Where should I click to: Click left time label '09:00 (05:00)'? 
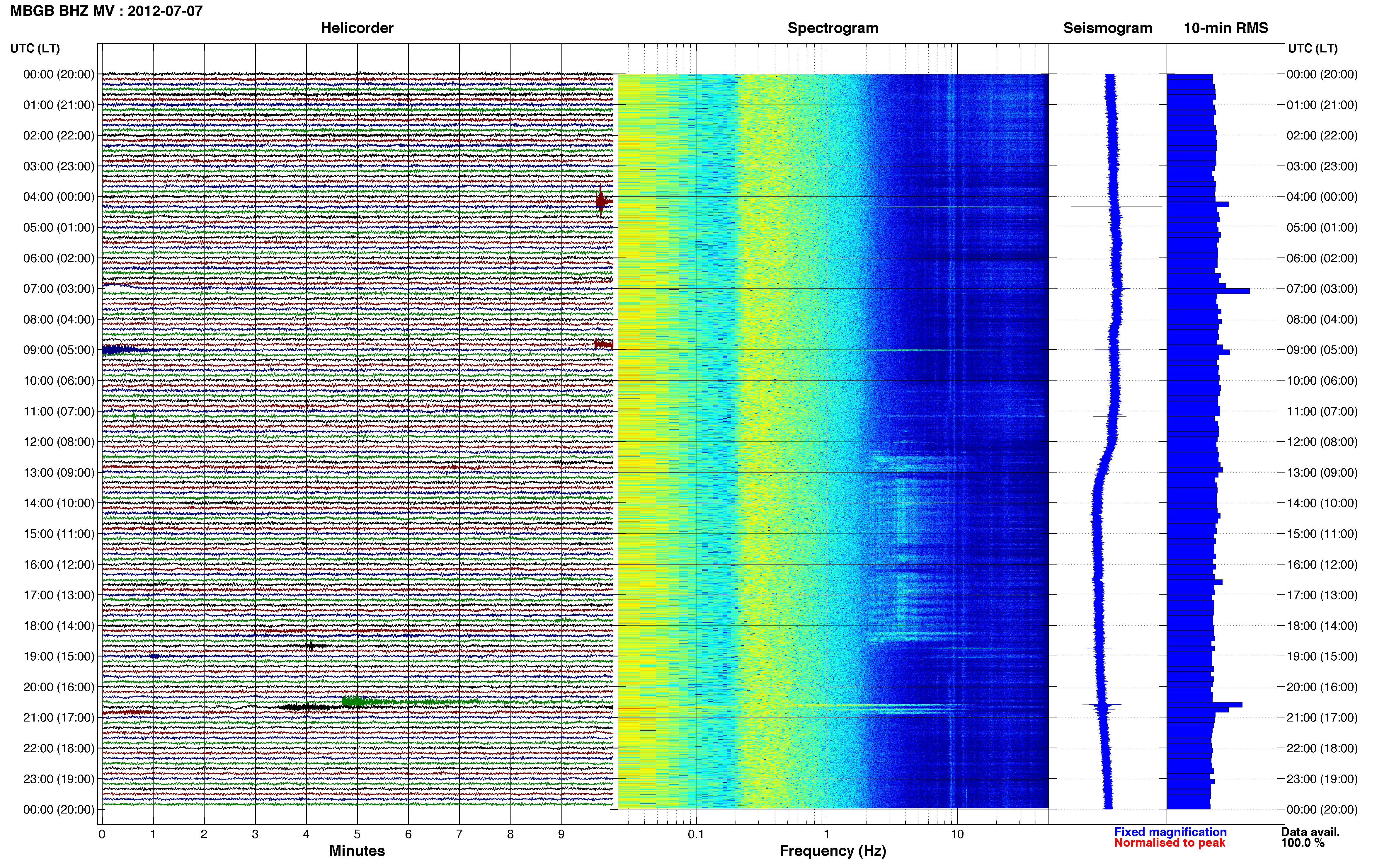point(59,350)
